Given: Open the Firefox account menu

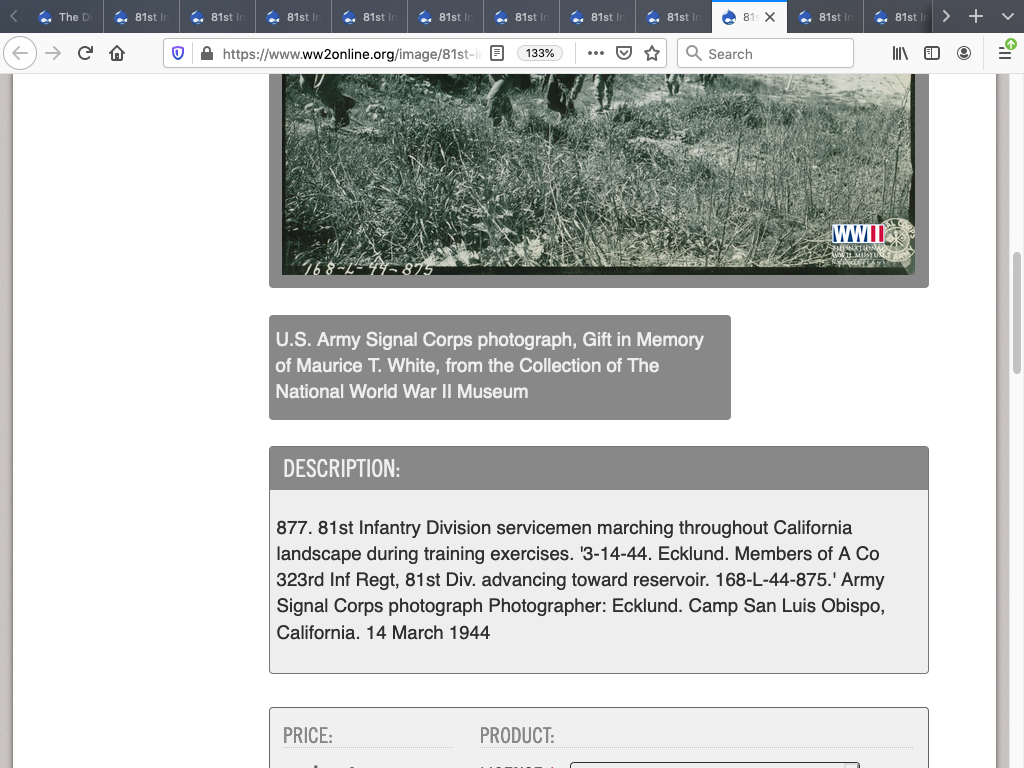Looking at the screenshot, I should click(x=964, y=53).
